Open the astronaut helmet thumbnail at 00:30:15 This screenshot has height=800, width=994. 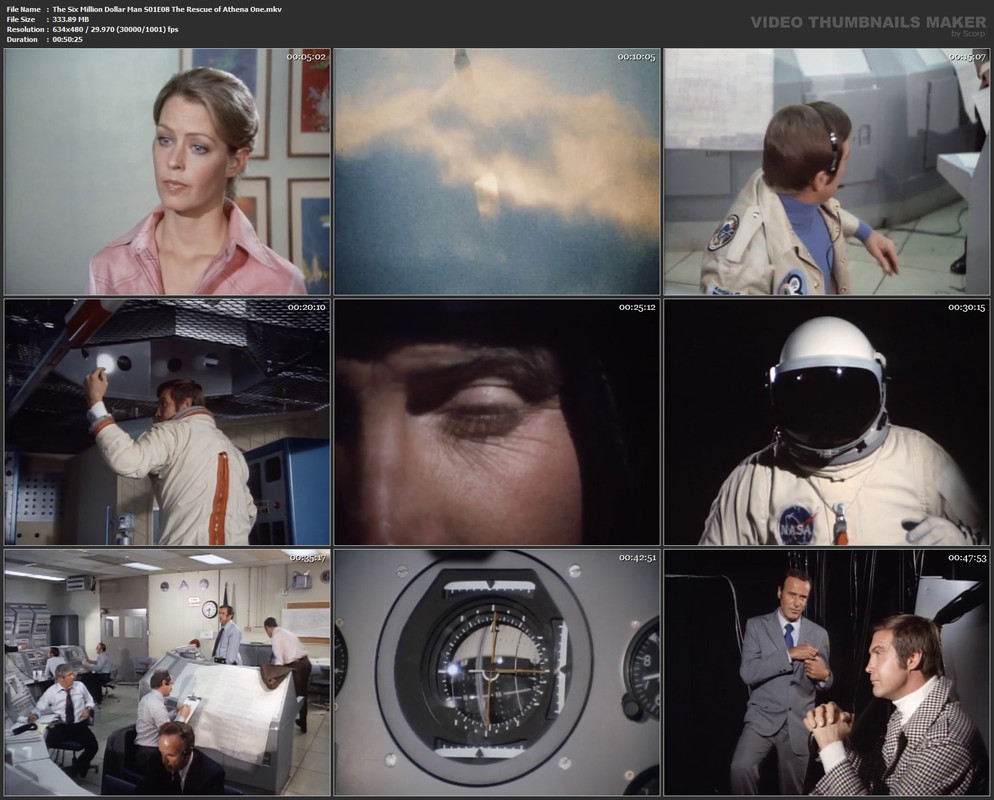pyautogui.click(x=827, y=422)
